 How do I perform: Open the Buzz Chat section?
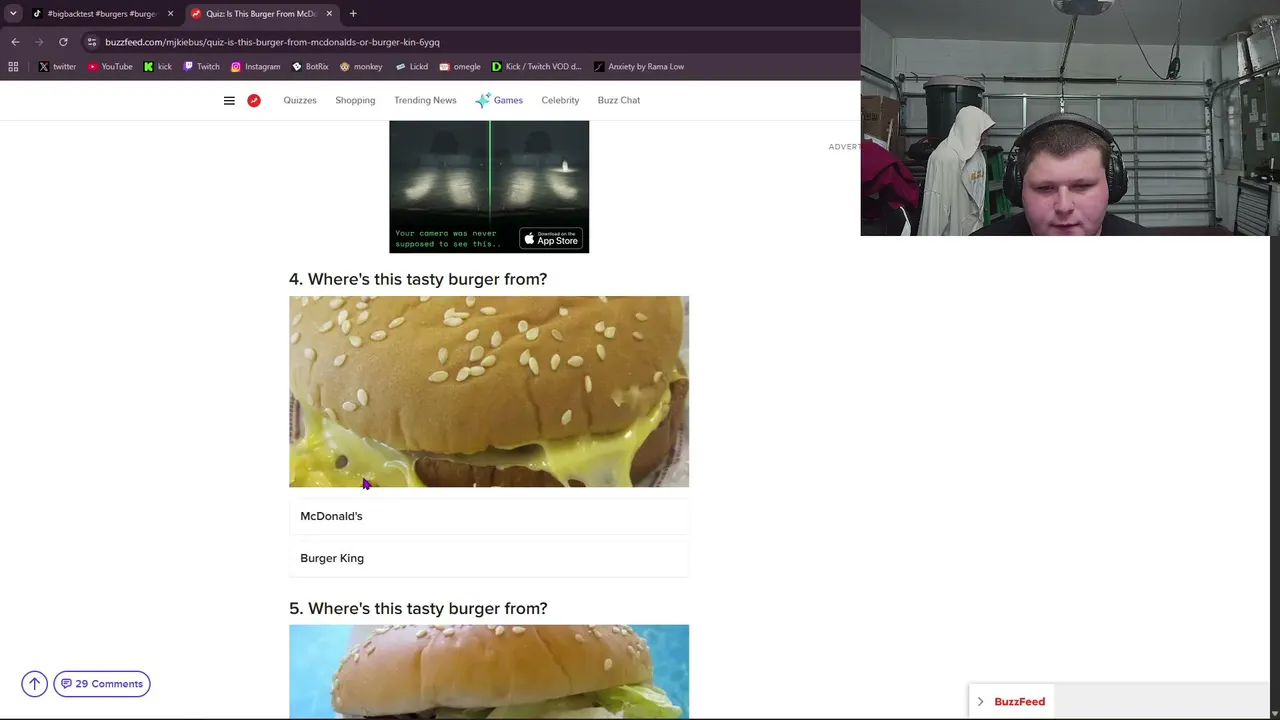(619, 100)
